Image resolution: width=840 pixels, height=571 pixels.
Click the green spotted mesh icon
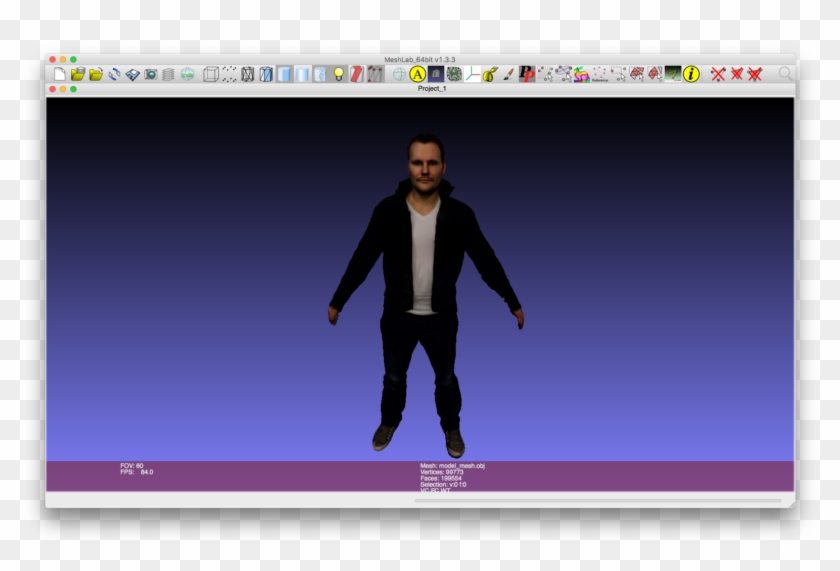pyautogui.click(x=454, y=74)
